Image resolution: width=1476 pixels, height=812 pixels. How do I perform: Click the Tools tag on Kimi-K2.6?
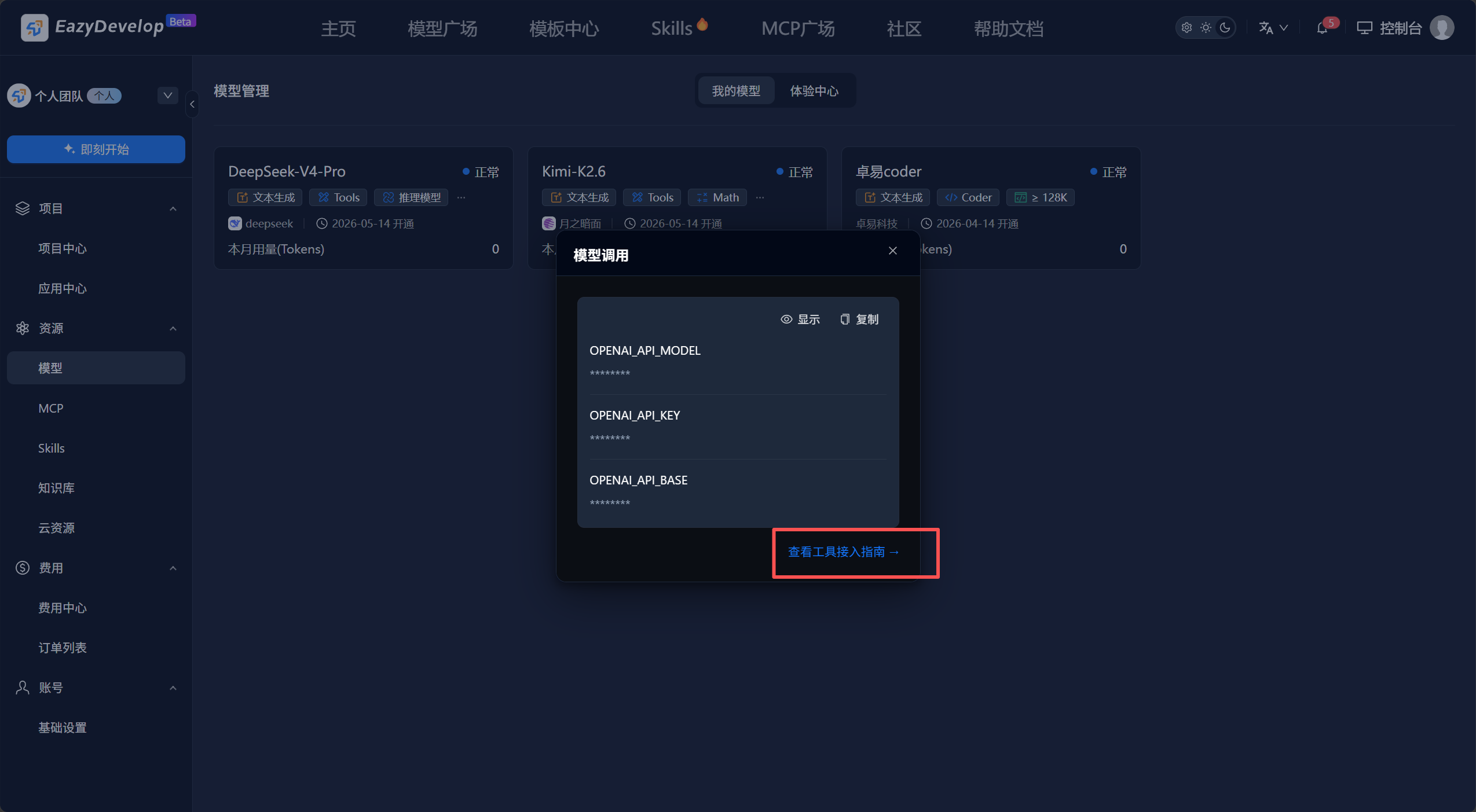[652, 197]
